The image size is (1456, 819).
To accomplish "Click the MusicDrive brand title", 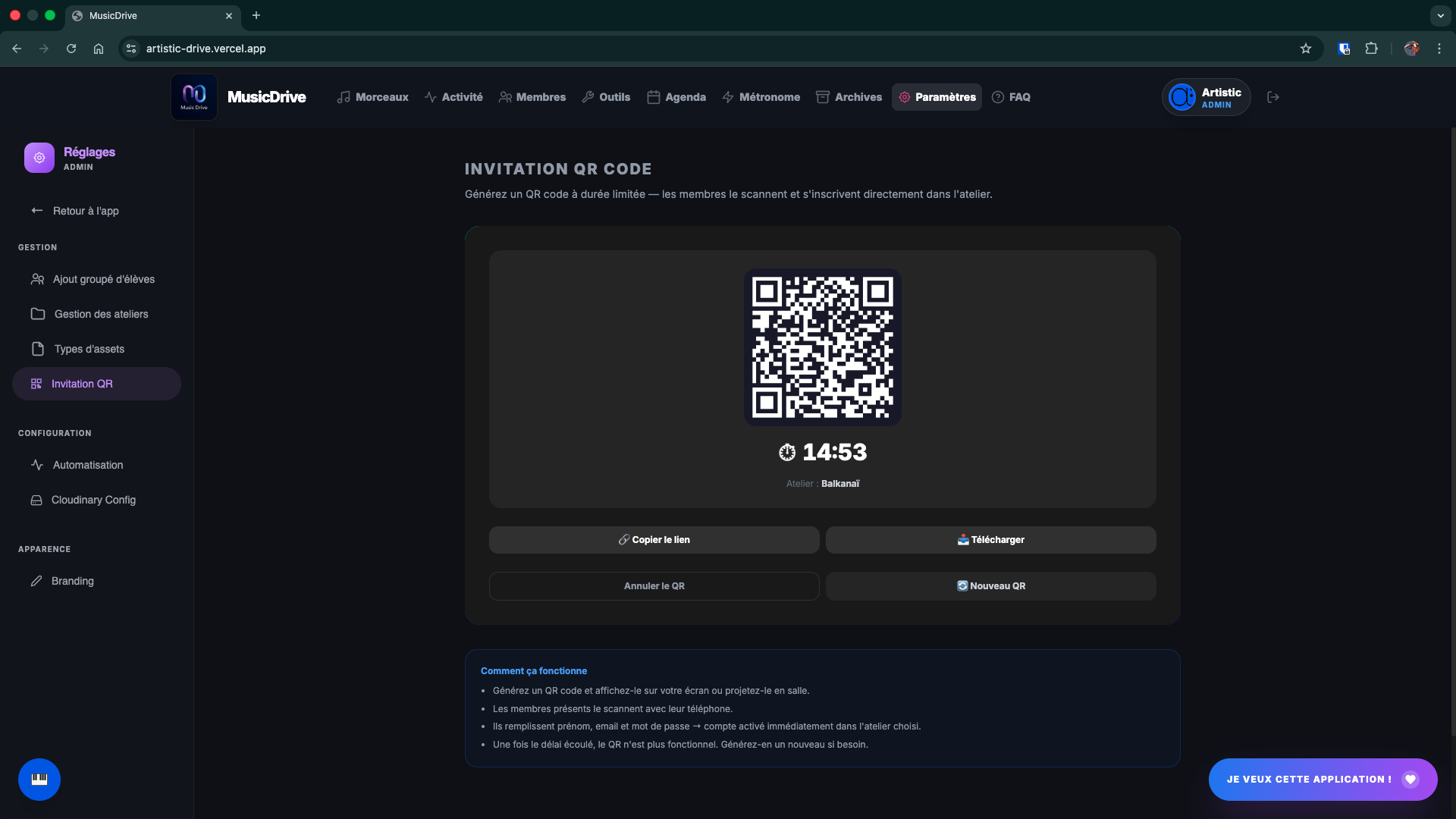I will (x=267, y=97).
